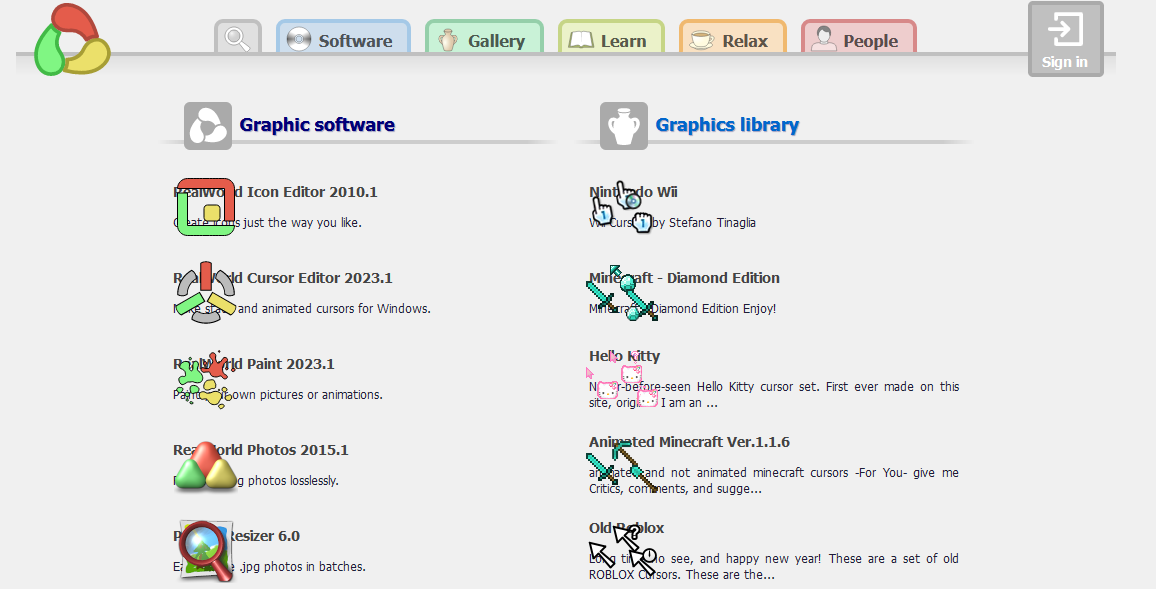
Task: Open the magnifier search tab
Action: (x=237, y=37)
